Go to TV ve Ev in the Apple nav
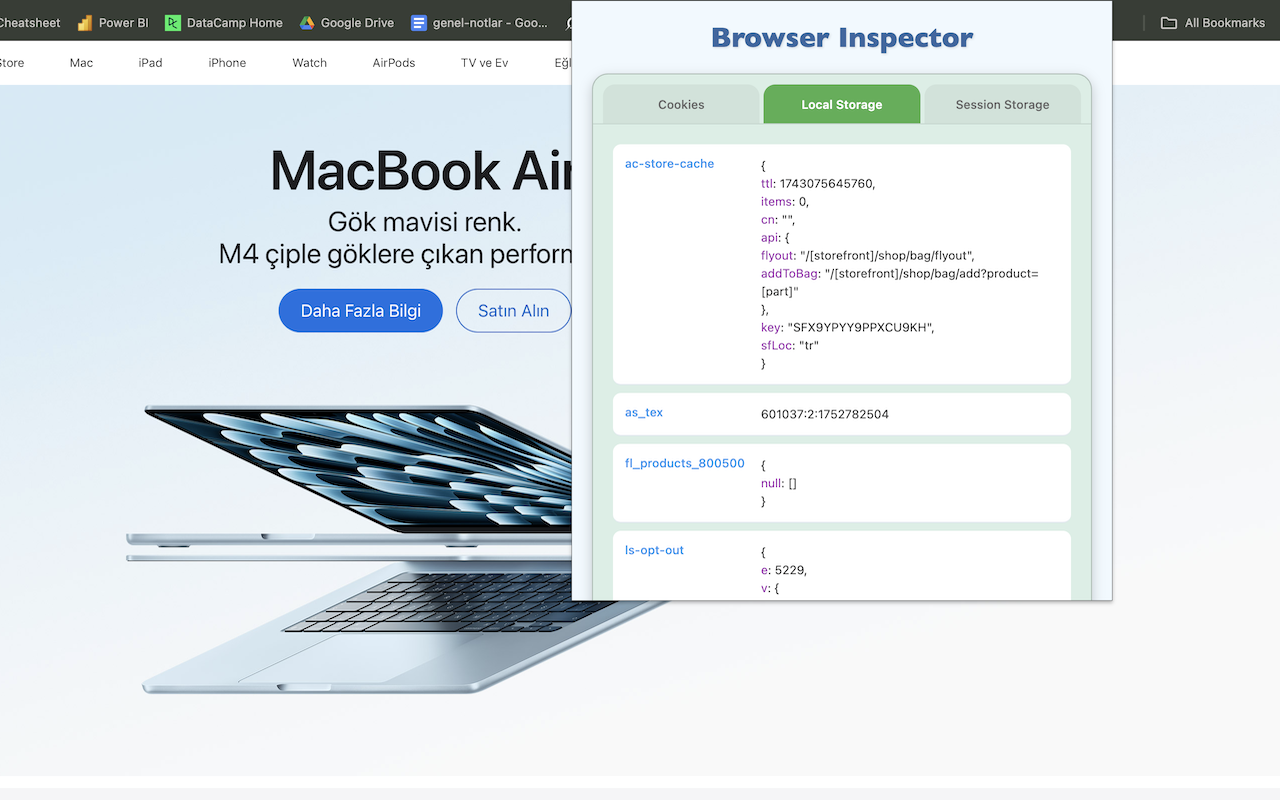Viewport: 1280px width, 800px height. click(485, 62)
